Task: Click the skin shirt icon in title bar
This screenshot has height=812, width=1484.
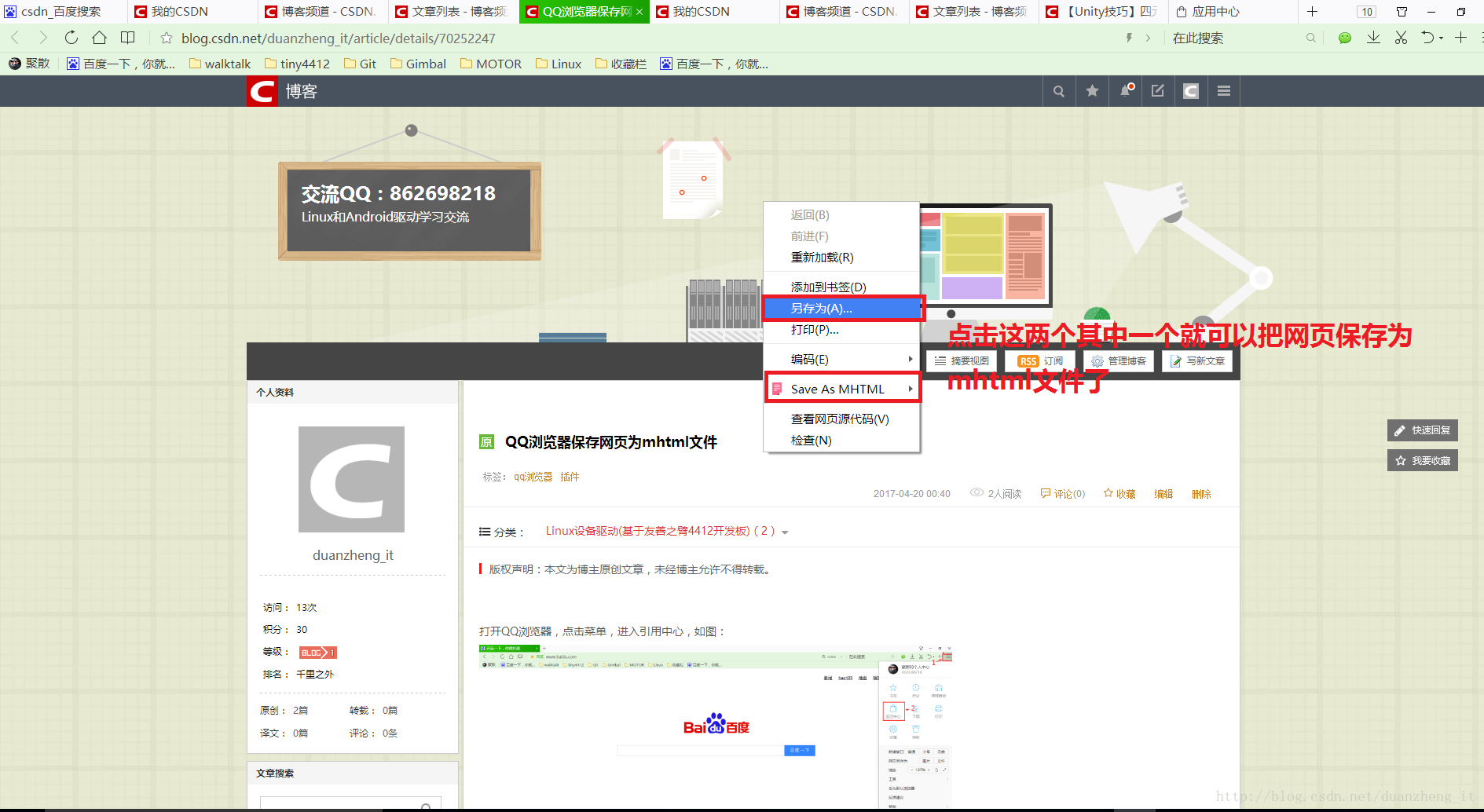Action: pyautogui.click(x=1402, y=12)
